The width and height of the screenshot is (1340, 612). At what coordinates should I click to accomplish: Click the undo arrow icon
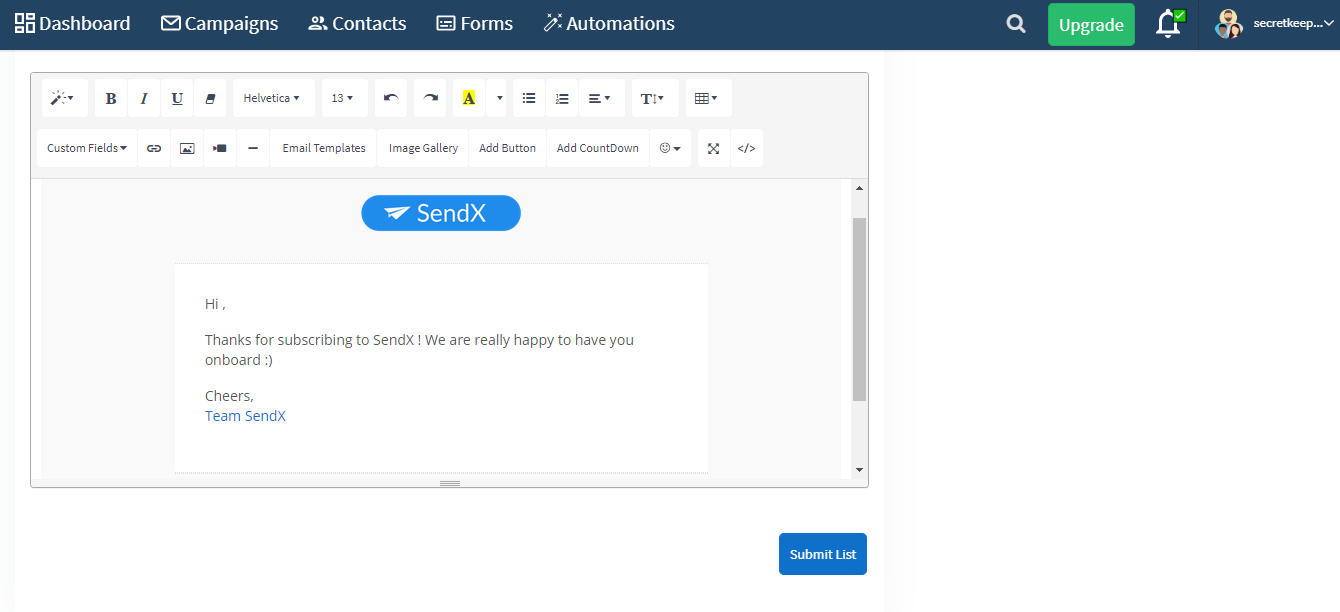pos(391,98)
